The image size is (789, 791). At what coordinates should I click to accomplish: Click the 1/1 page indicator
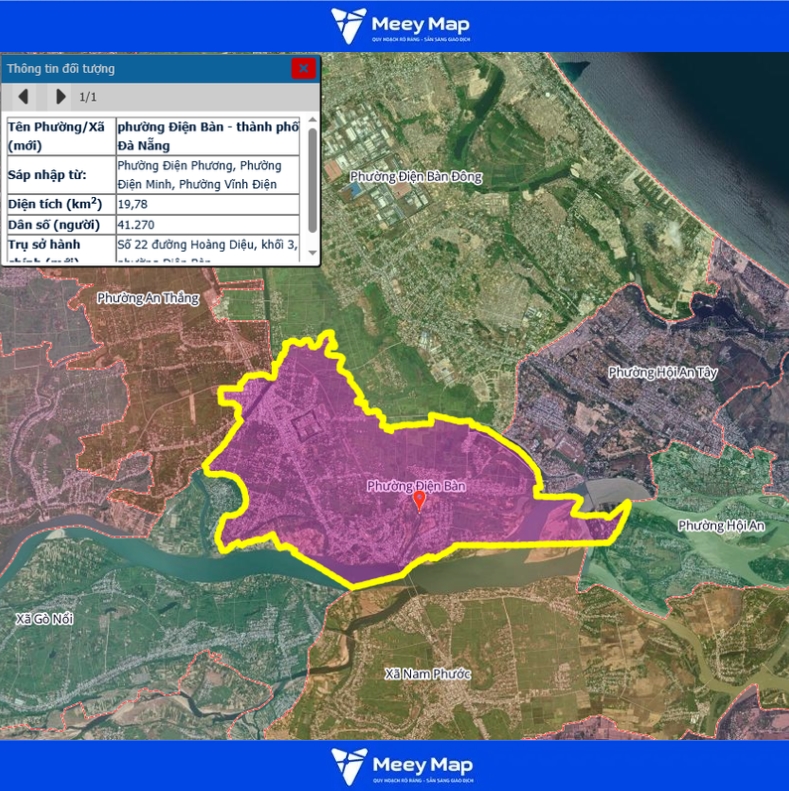coord(88,97)
